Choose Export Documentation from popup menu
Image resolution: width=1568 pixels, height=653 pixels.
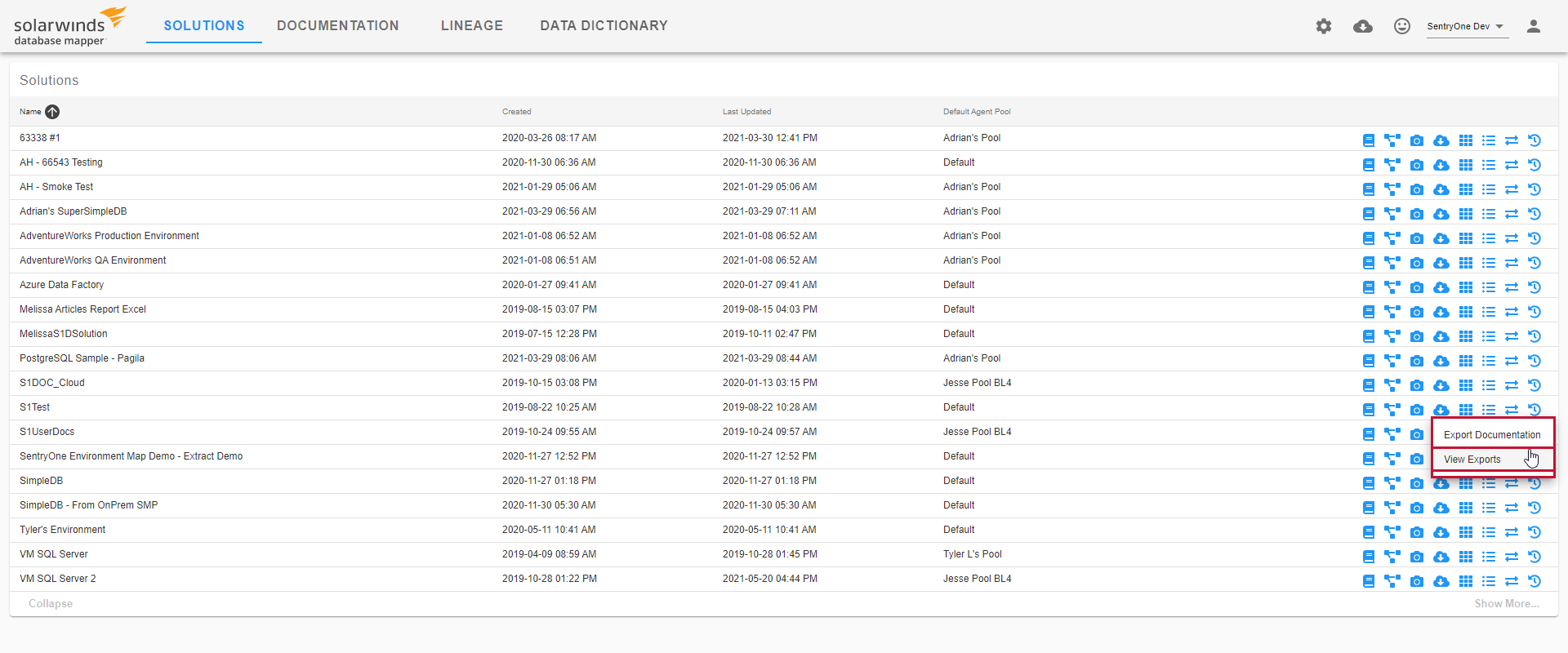click(x=1492, y=435)
